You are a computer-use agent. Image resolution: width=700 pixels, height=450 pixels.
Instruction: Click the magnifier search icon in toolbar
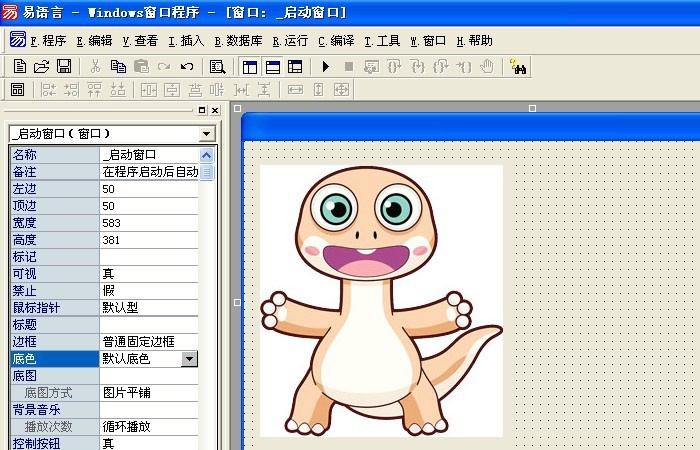[x=217, y=67]
